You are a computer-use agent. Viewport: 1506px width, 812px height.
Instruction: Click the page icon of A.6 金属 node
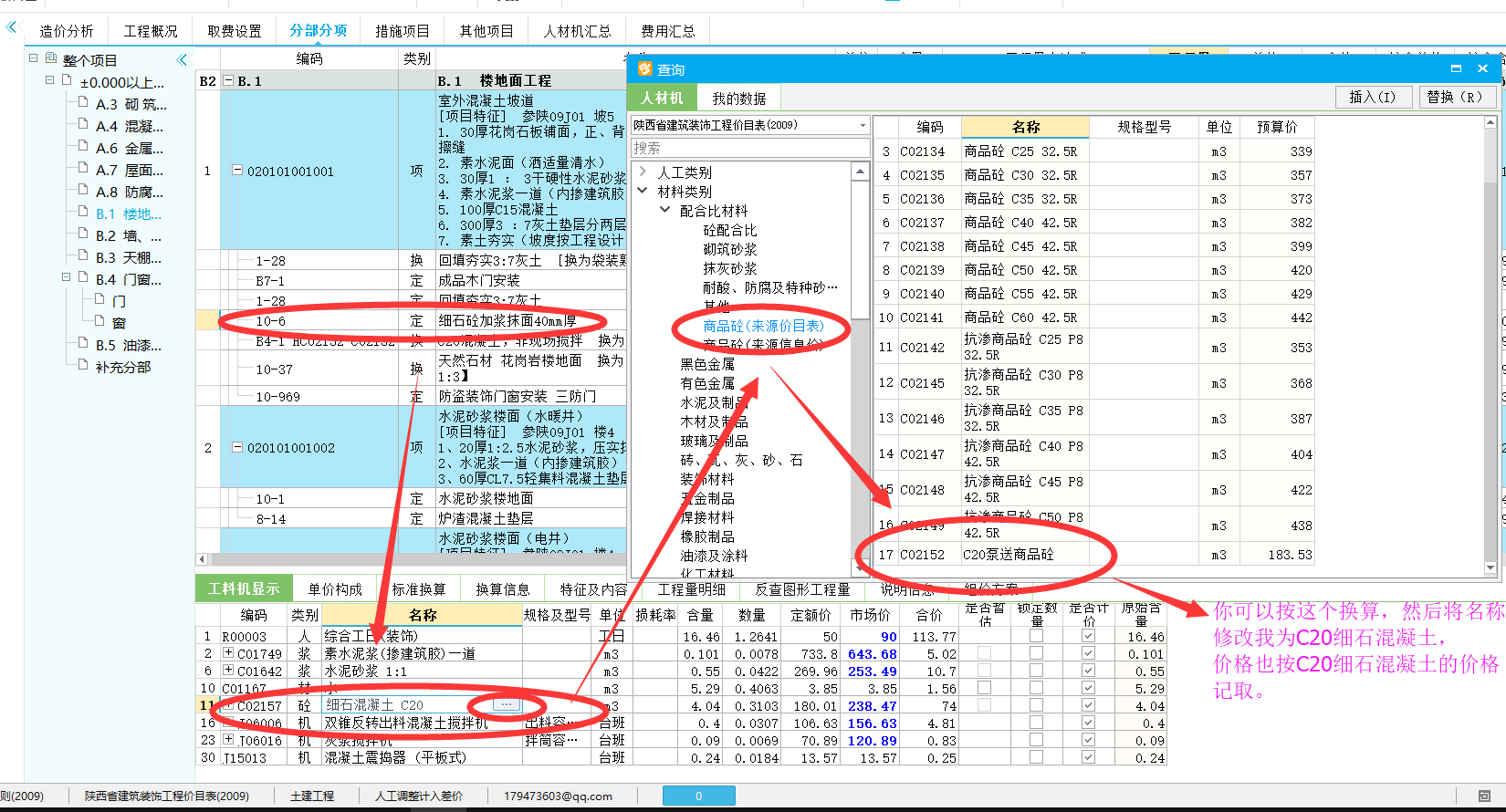(x=83, y=146)
